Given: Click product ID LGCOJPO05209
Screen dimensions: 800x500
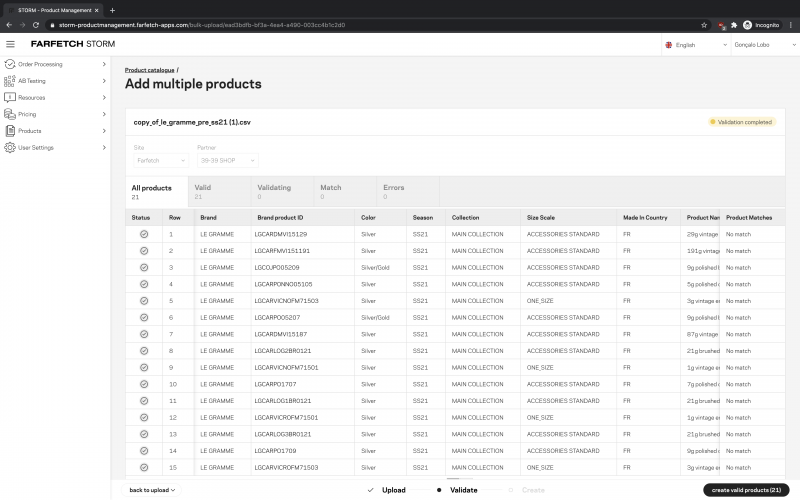Looking at the screenshot, I should coord(277,267).
